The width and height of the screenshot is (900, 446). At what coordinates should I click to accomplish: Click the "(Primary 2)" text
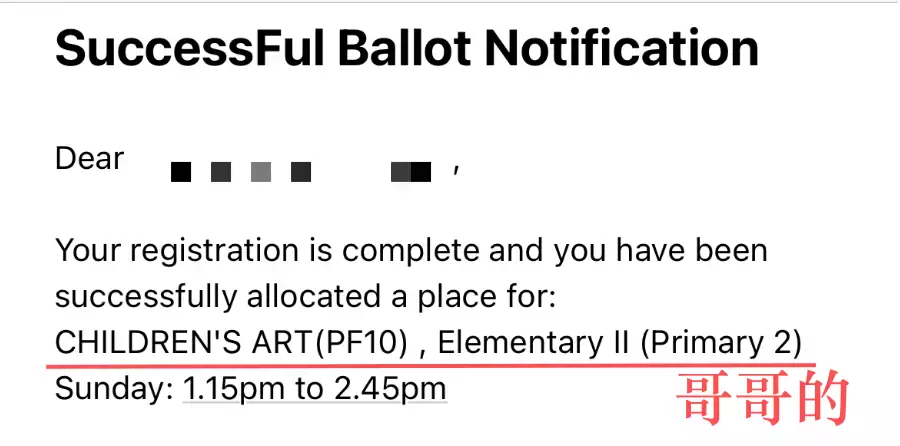(720, 343)
